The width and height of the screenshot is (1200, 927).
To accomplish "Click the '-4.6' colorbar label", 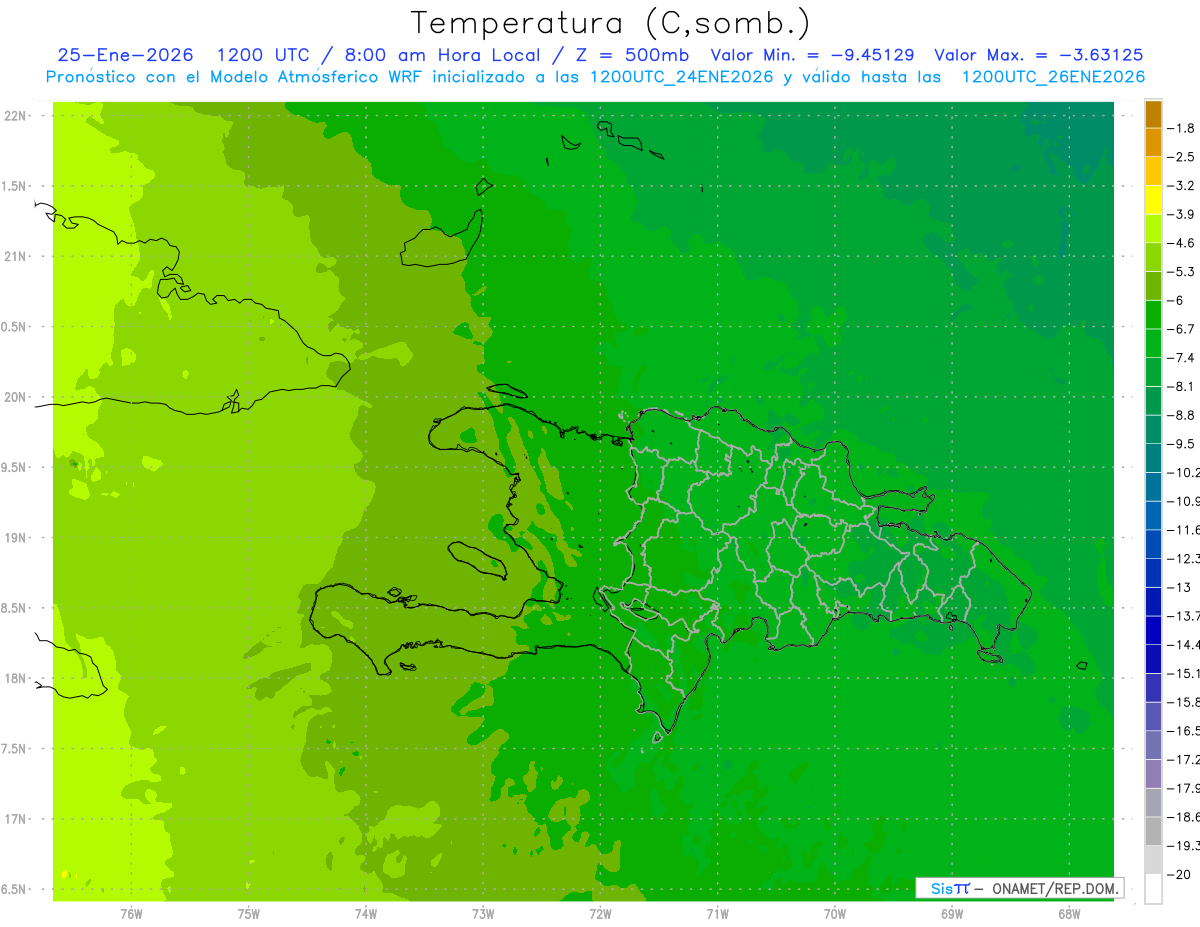I will coord(1183,243).
